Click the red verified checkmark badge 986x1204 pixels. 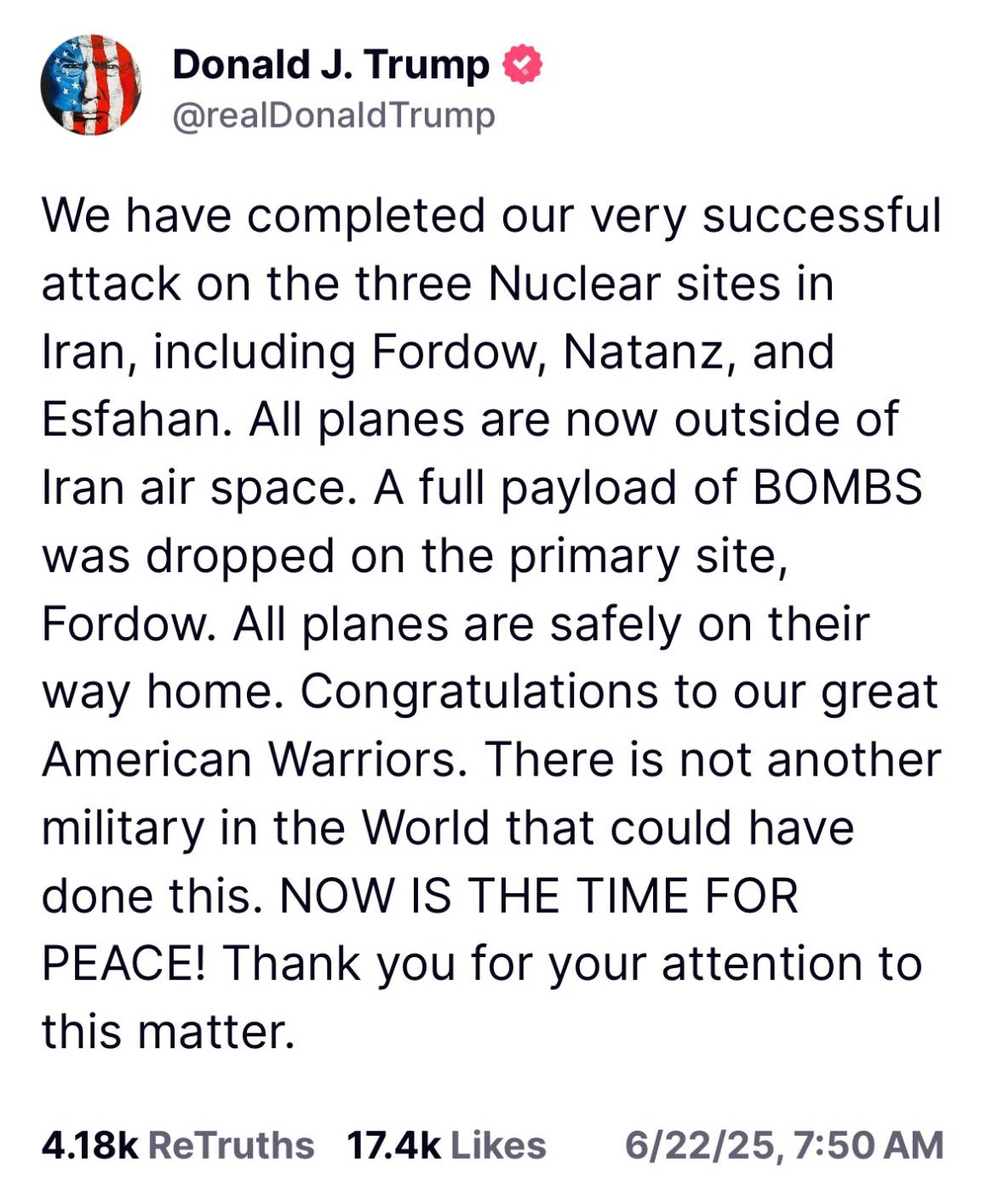point(523,65)
